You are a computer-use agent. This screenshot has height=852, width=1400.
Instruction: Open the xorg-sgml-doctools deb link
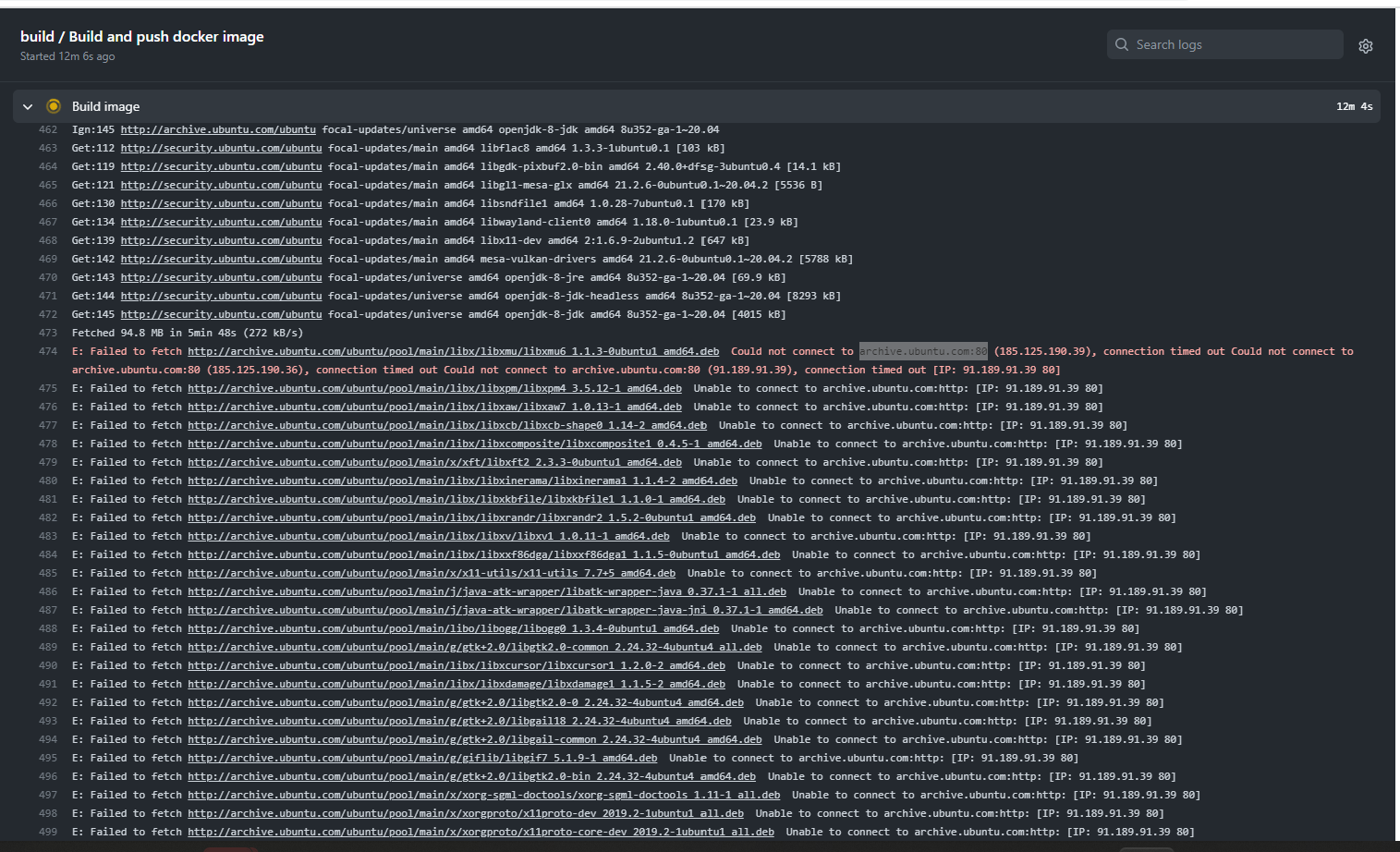(483, 795)
